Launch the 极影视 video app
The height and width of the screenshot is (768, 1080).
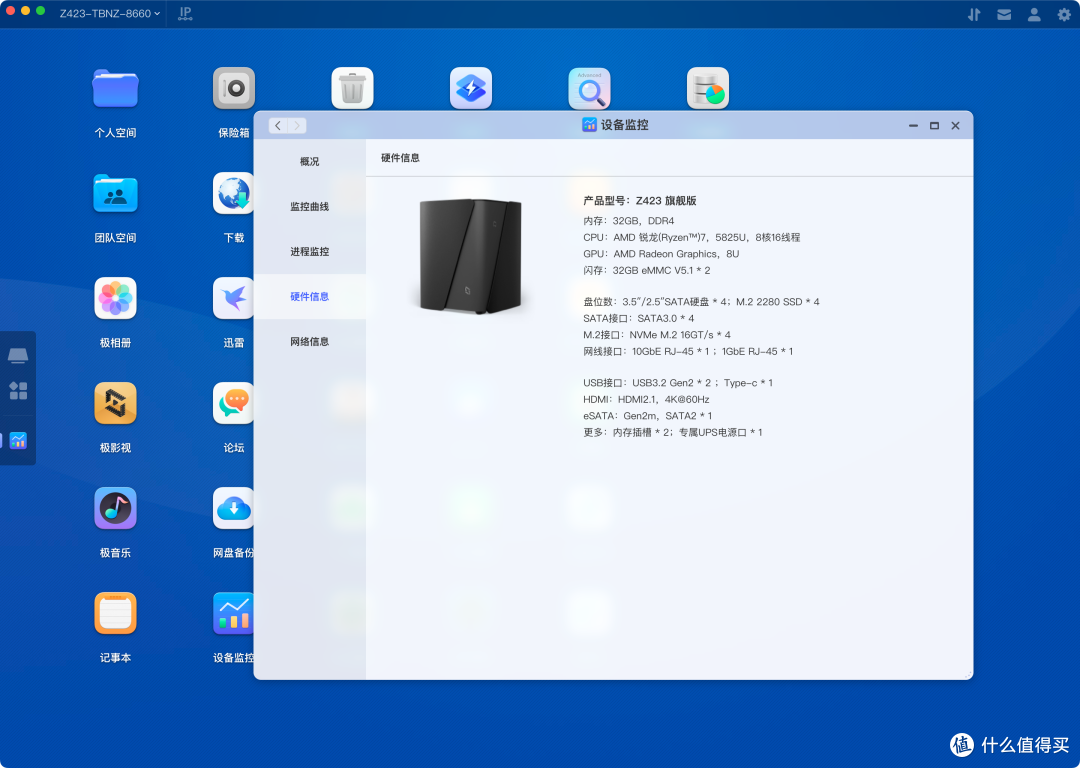click(x=115, y=403)
